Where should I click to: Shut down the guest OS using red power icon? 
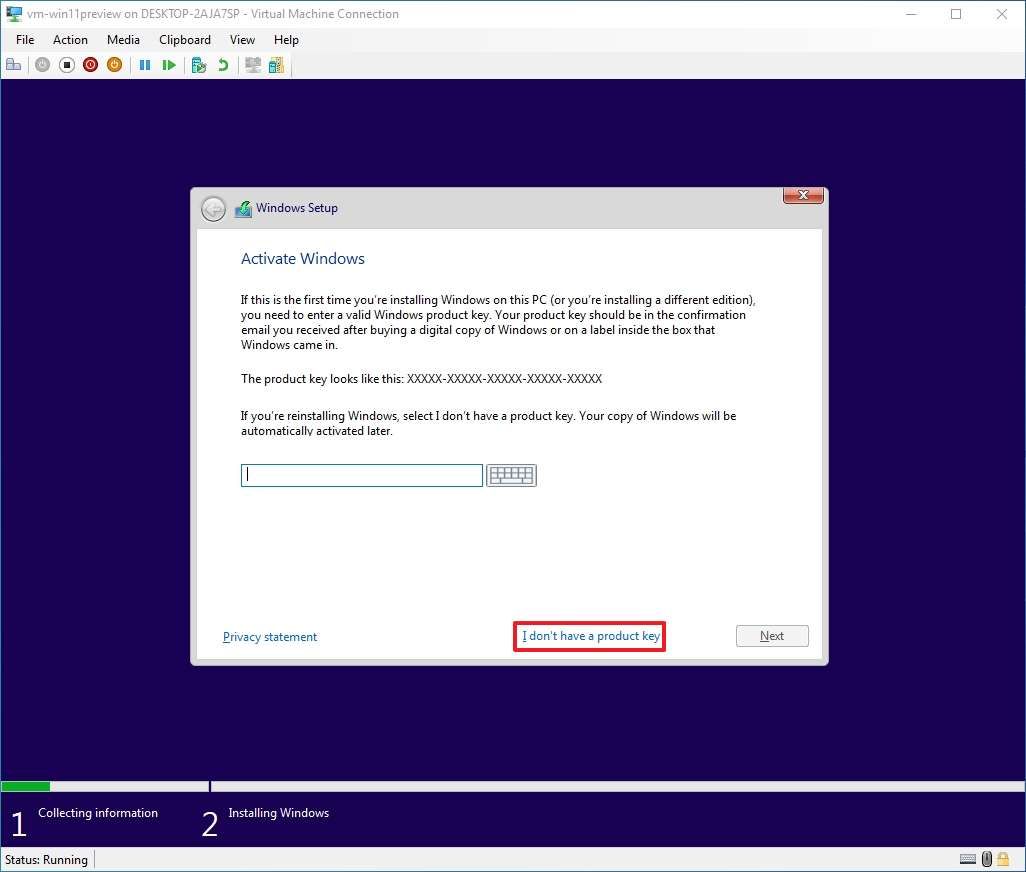point(90,64)
